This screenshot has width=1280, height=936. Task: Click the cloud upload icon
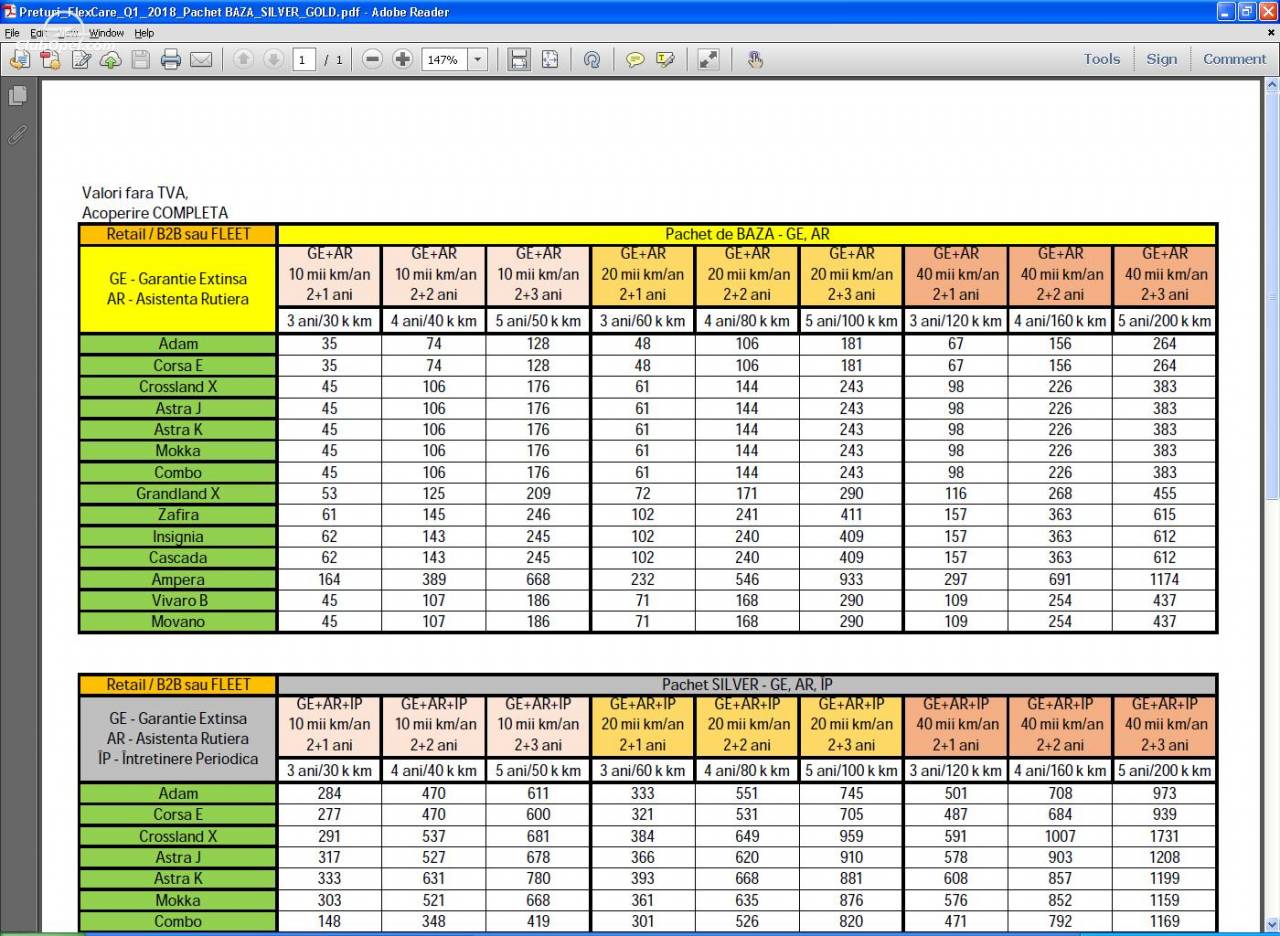click(110, 60)
